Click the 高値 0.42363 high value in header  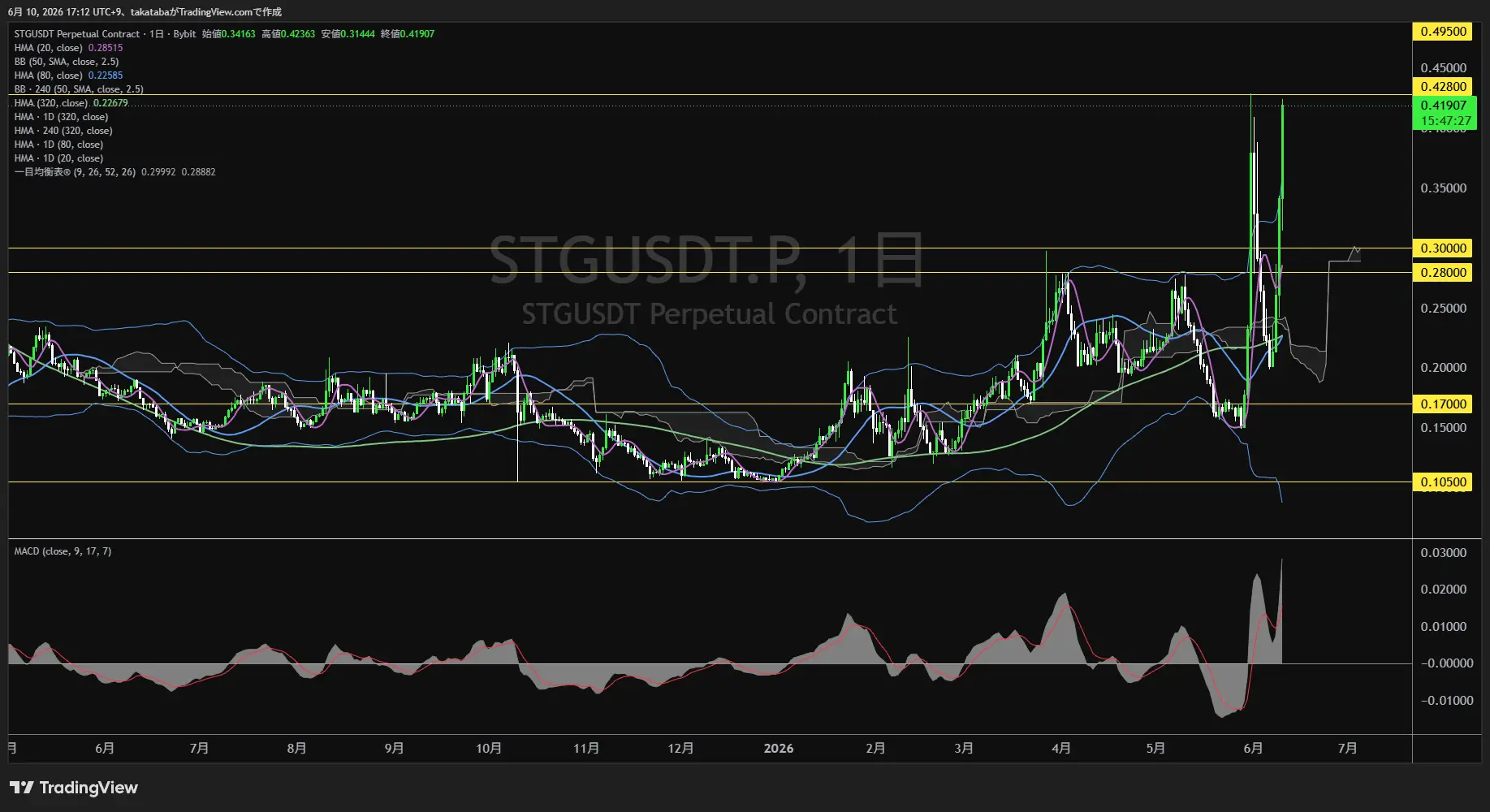288,34
